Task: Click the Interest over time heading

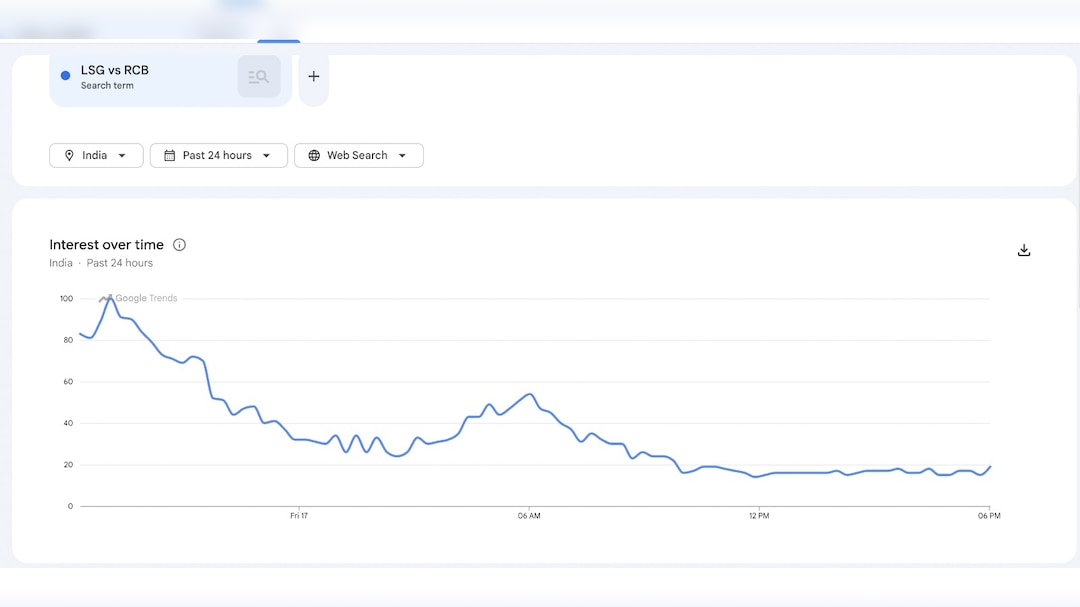Action: pyautogui.click(x=106, y=245)
